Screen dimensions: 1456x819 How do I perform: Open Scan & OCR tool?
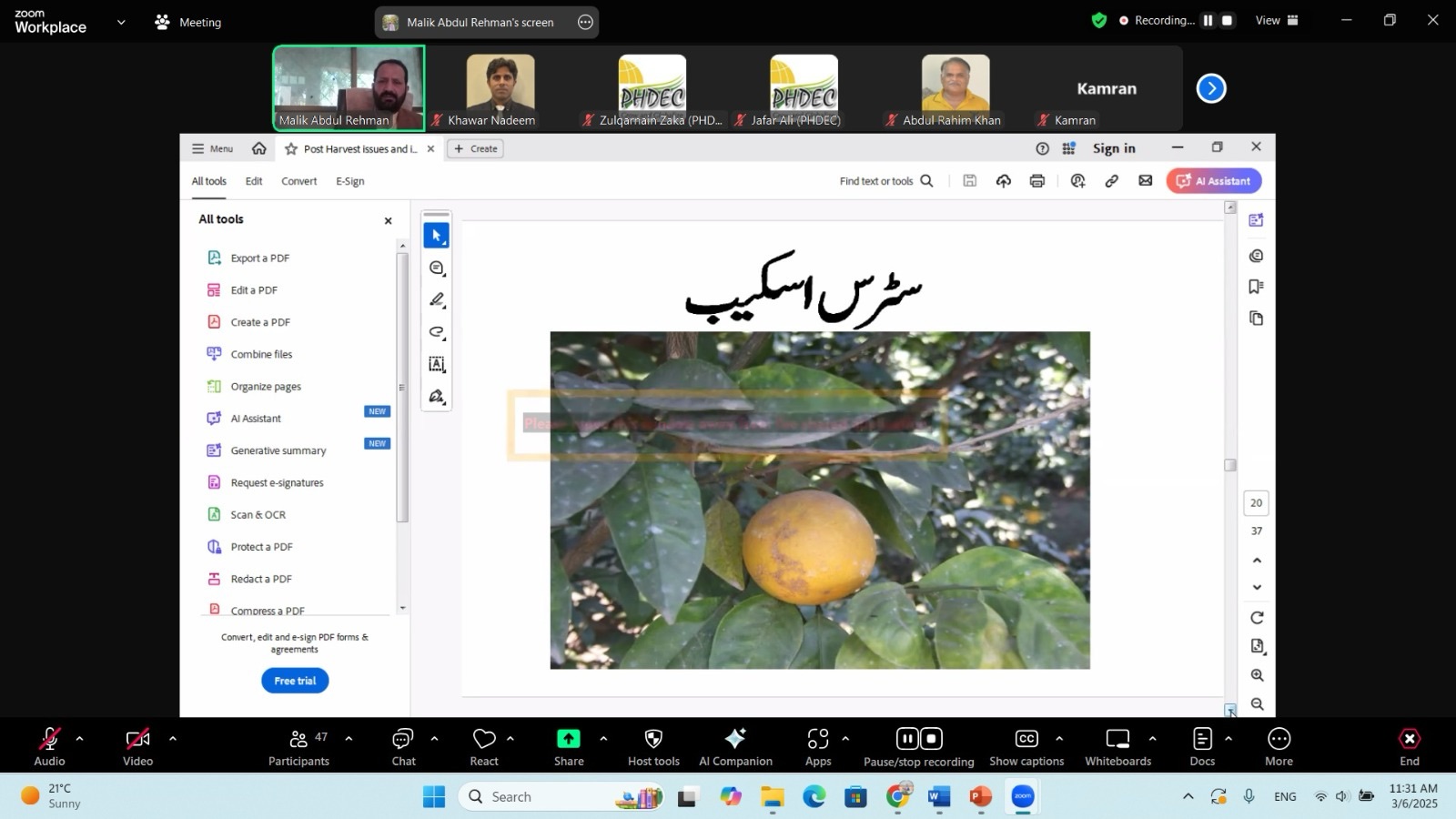(x=258, y=515)
